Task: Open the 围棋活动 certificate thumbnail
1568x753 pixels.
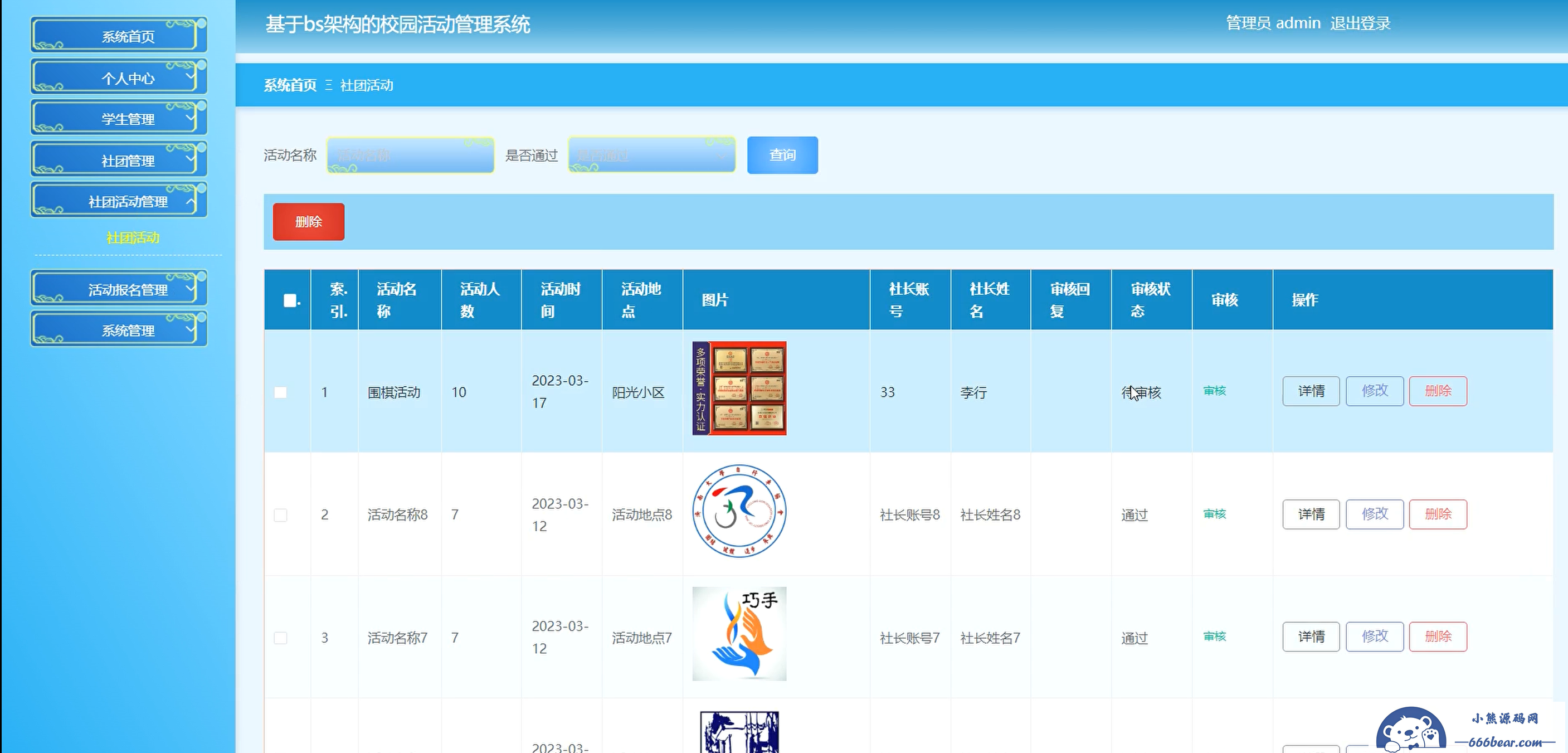Action: click(x=739, y=388)
